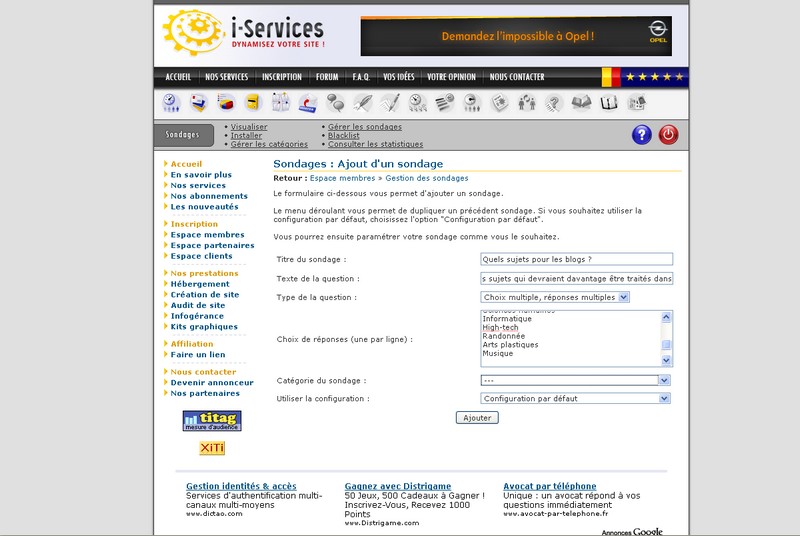Open 'Gestion identités & accès' ad link
The width and height of the screenshot is (800, 536).
(241, 486)
